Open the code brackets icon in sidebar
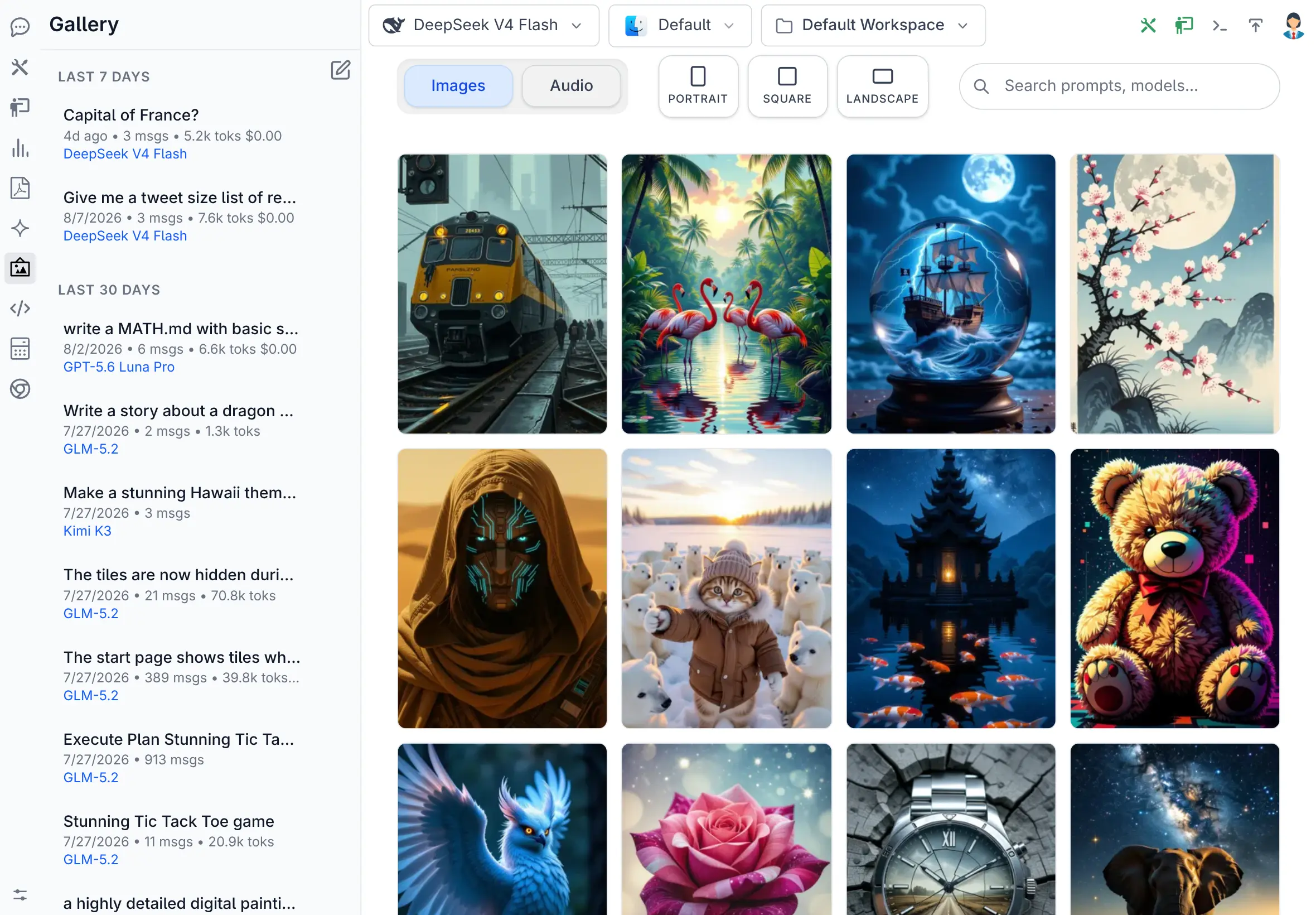The image size is (1316, 915). (20, 309)
